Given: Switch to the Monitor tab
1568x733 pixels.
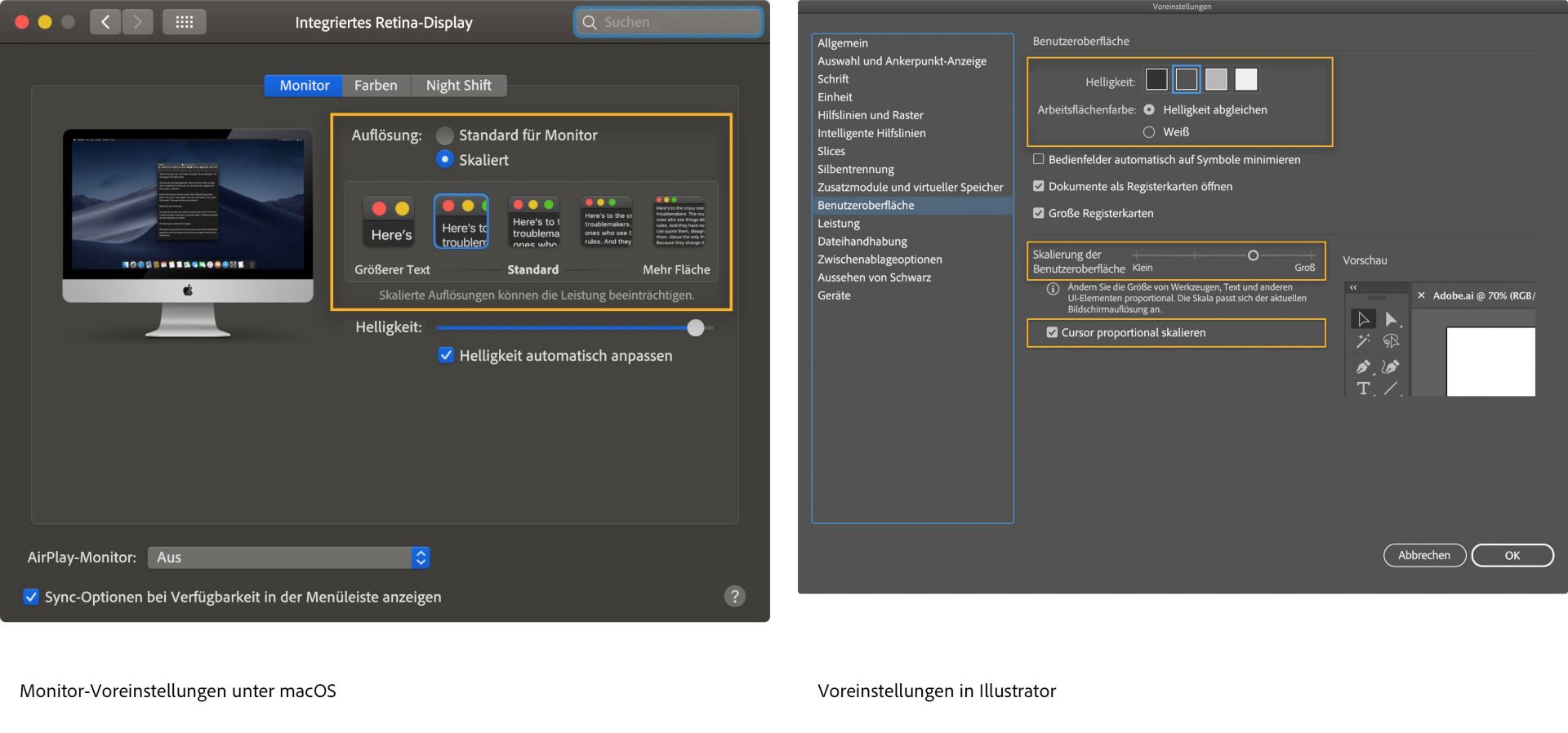Looking at the screenshot, I should point(304,85).
